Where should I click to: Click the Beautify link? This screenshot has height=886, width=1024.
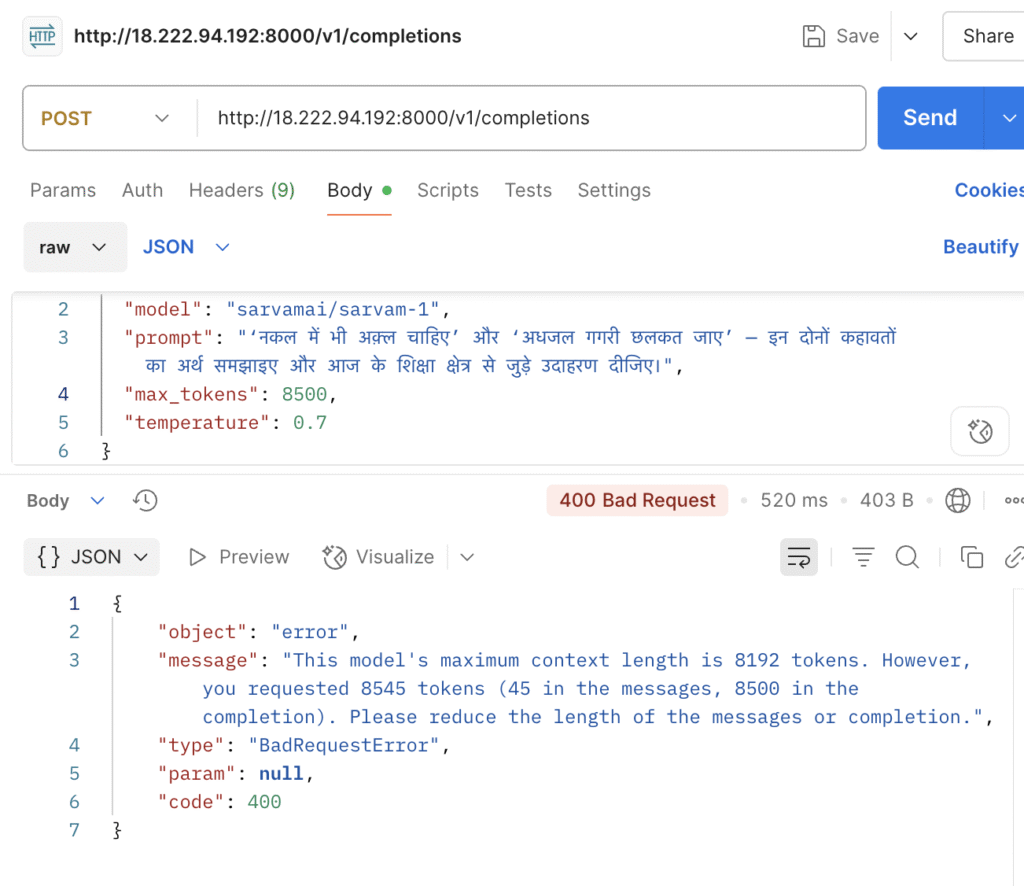(980, 247)
